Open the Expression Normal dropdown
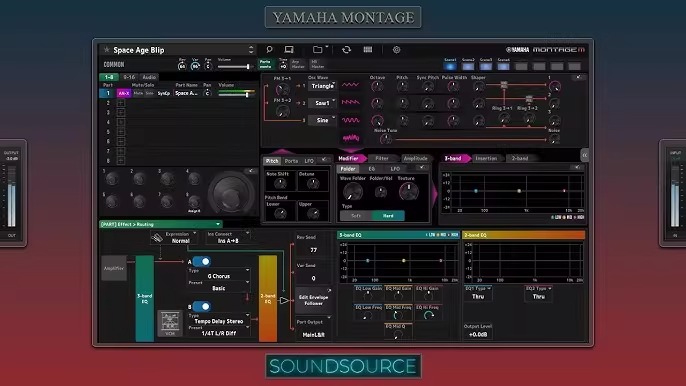The height and width of the screenshot is (386, 686). point(181,238)
